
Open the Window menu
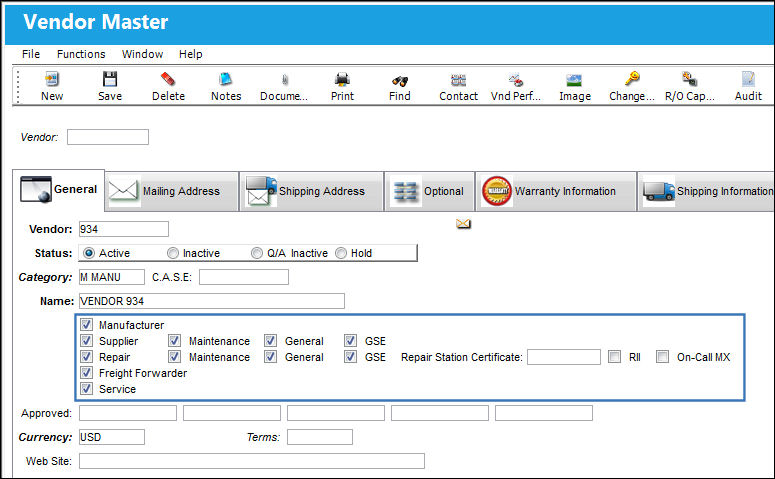pos(142,54)
